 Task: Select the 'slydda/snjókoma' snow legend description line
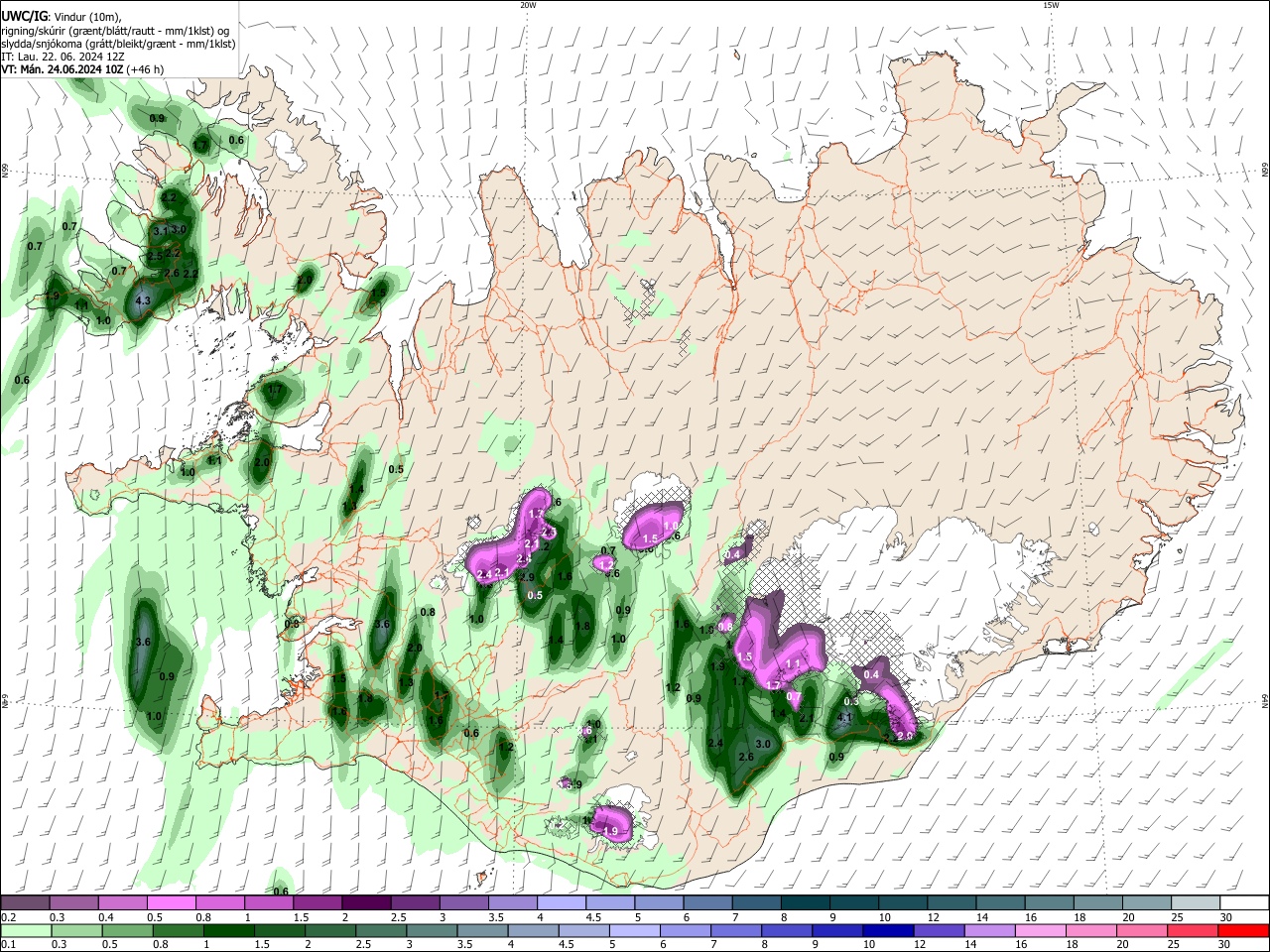click(118, 44)
